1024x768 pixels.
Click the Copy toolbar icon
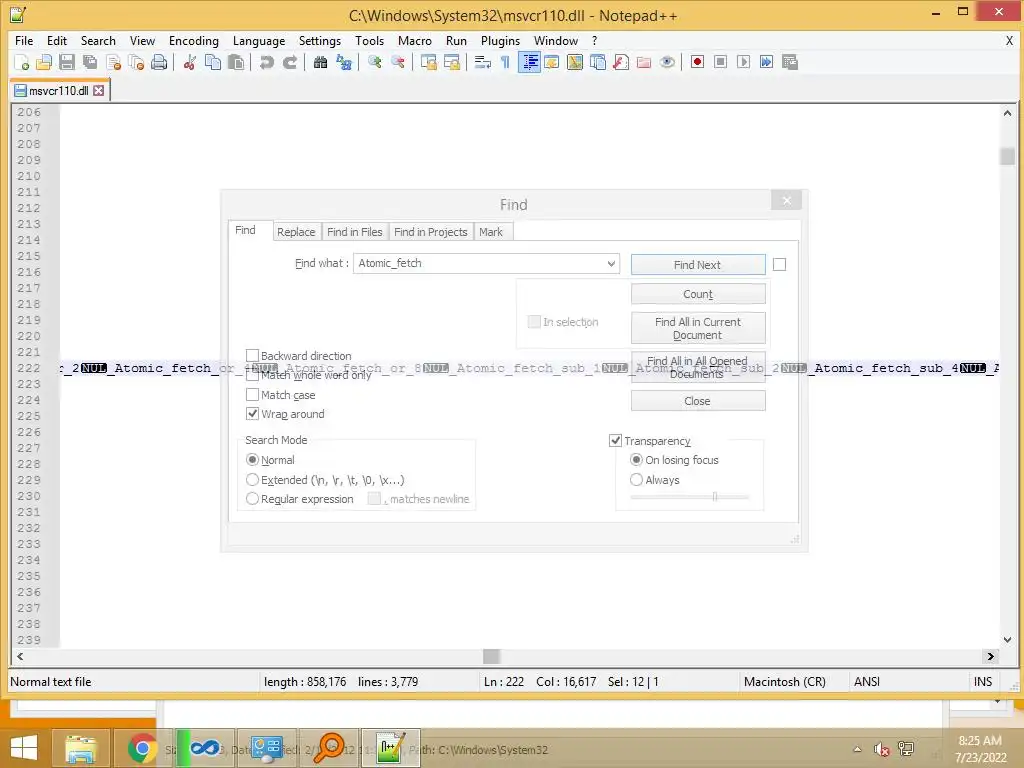pos(213,63)
